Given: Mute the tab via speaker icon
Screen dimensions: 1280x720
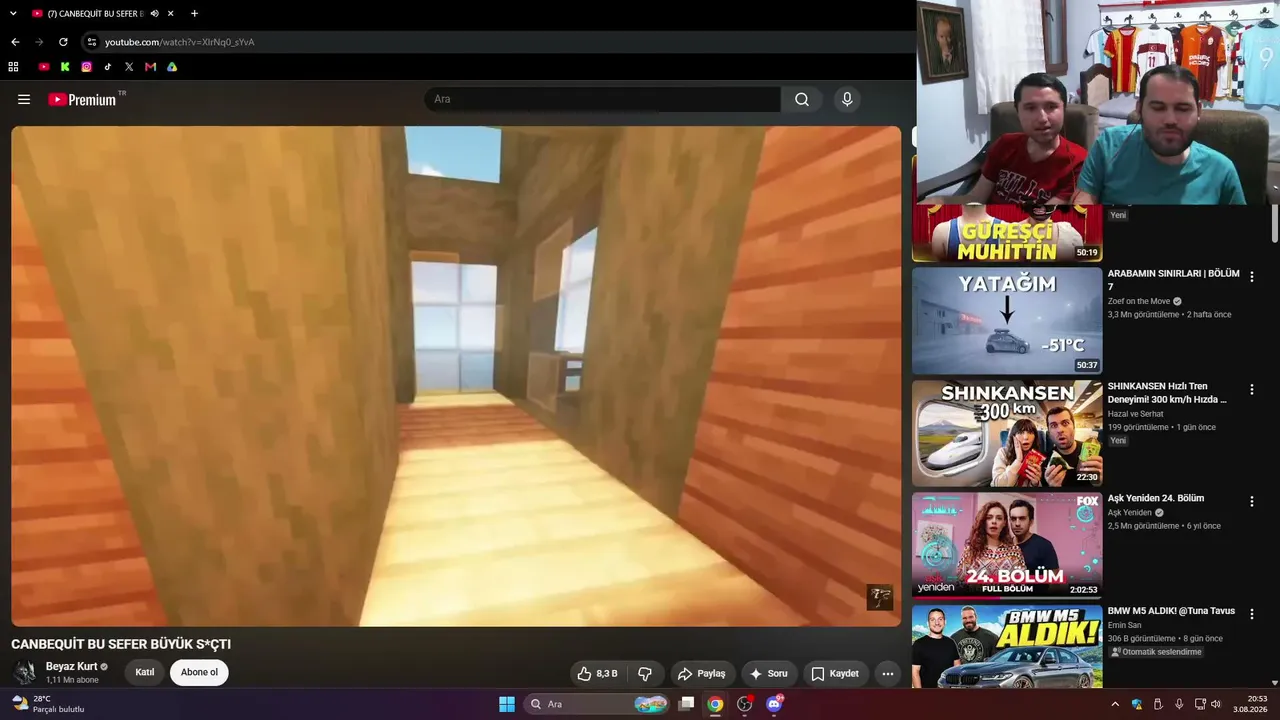Looking at the screenshot, I should tap(154, 14).
